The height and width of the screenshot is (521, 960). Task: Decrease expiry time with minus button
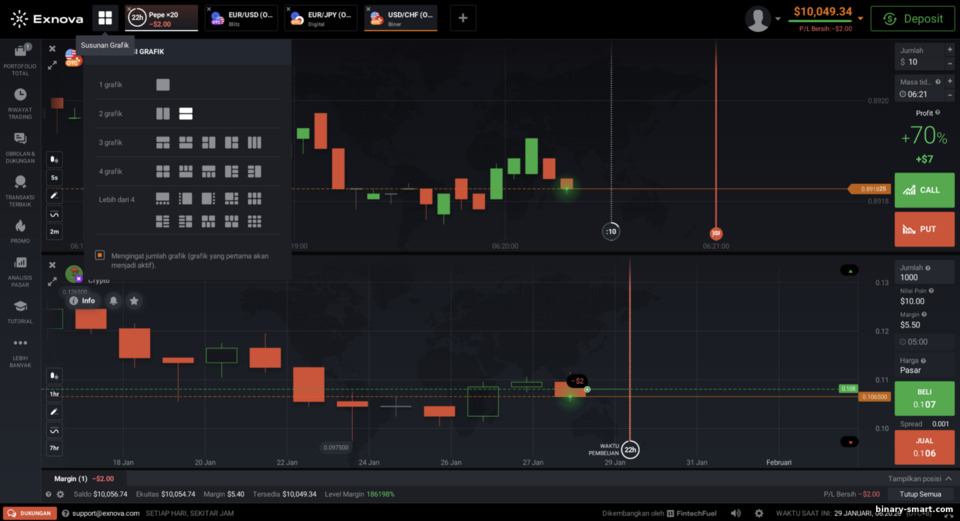950,95
